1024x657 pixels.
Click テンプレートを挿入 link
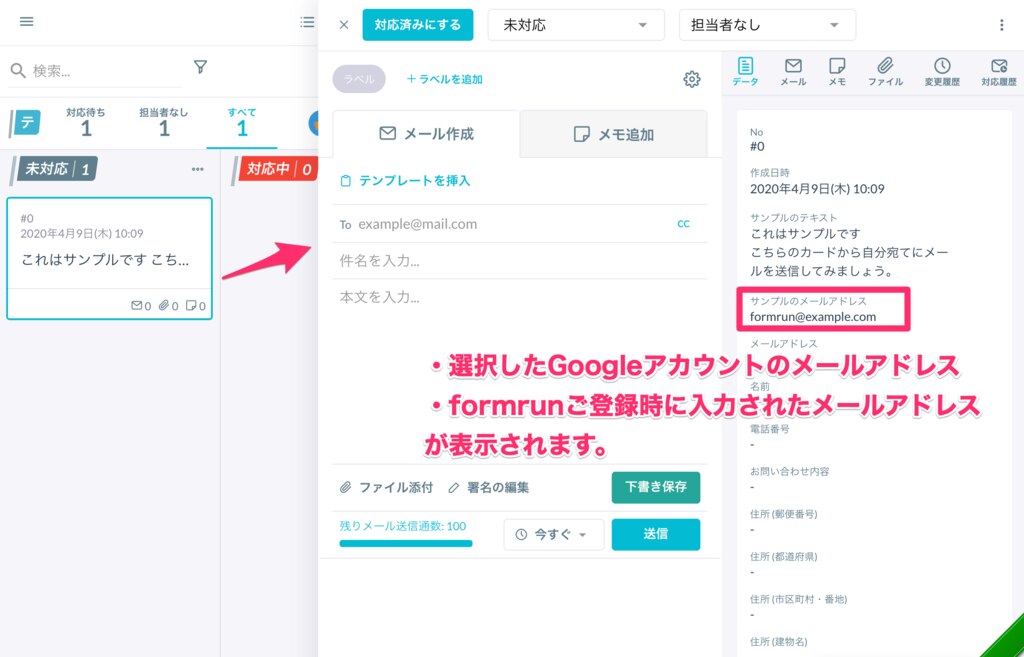tap(405, 181)
